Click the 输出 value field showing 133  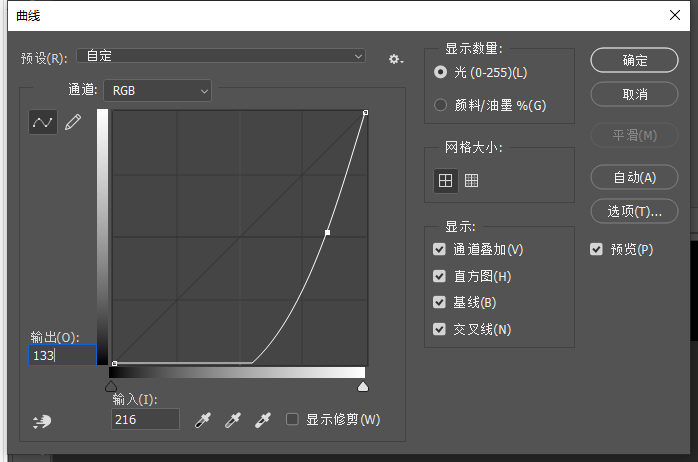62,355
